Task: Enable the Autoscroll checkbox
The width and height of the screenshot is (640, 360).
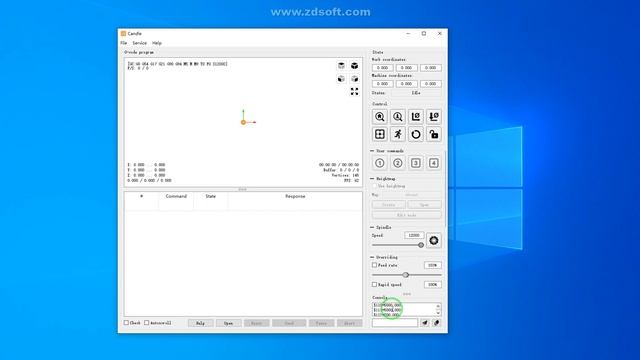Action: [147, 322]
